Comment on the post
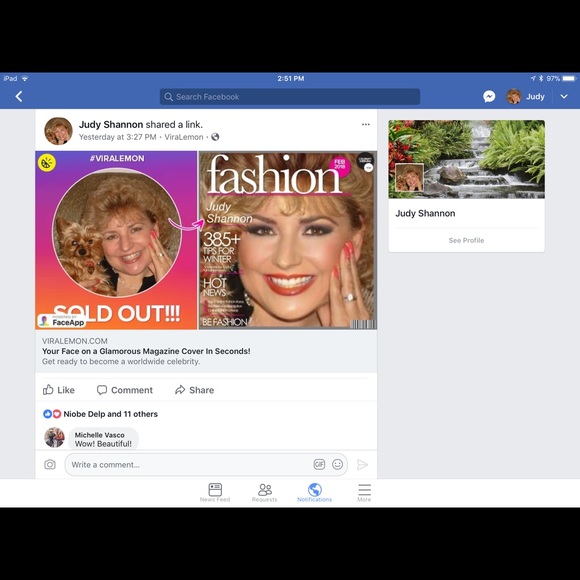This screenshot has height=580, width=580. point(124,390)
